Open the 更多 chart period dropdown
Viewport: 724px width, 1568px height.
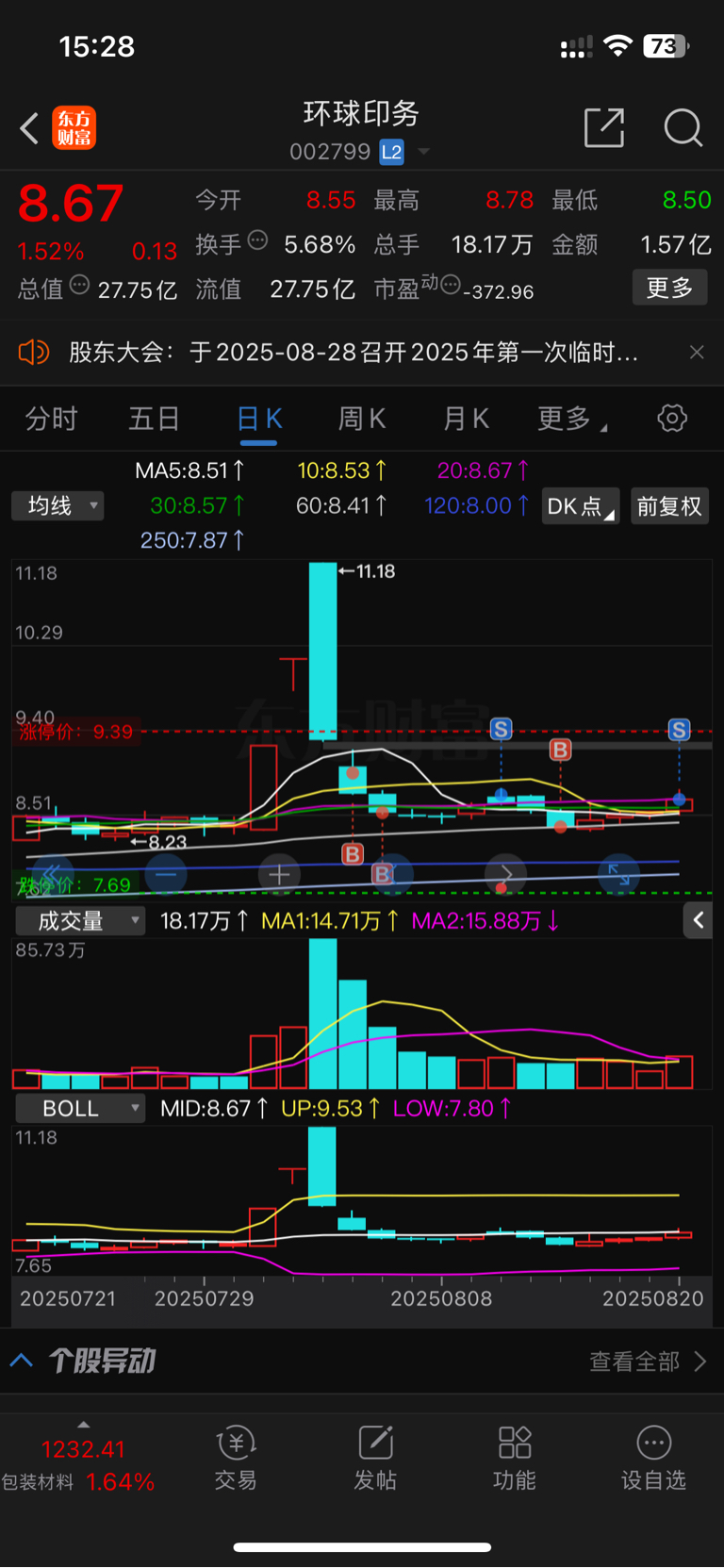(572, 419)
